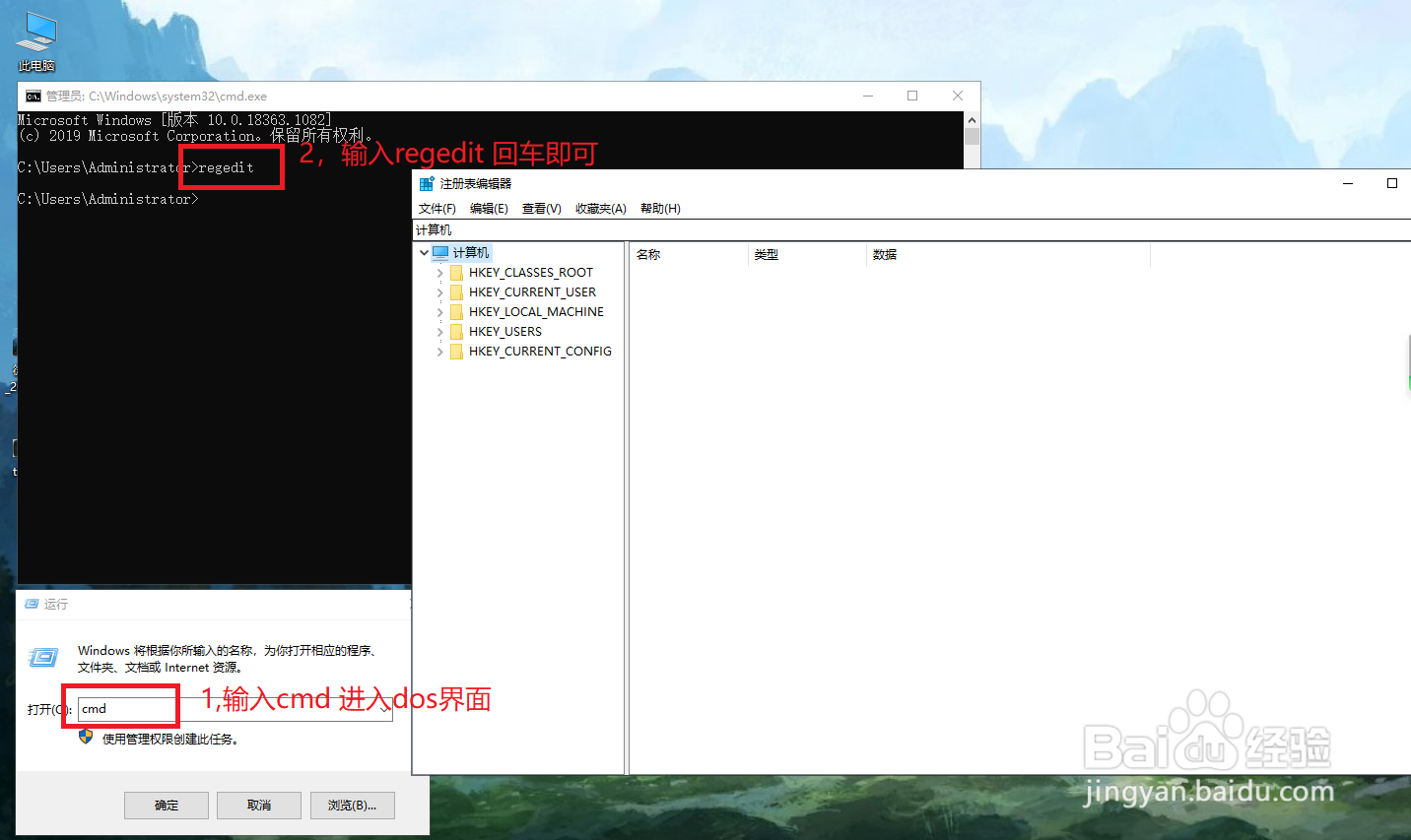
Task: Click the regedit command text in cmd
Action: 226,168
